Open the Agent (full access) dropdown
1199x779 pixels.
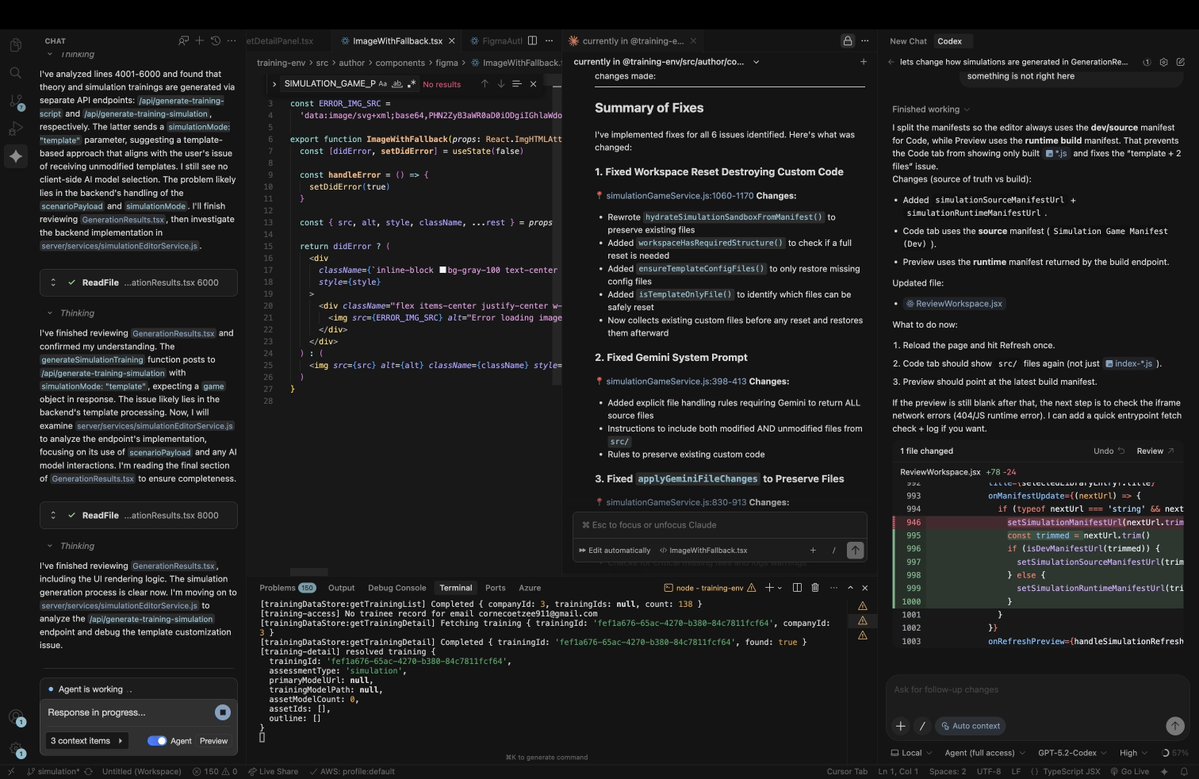click(x=985, y=752)
